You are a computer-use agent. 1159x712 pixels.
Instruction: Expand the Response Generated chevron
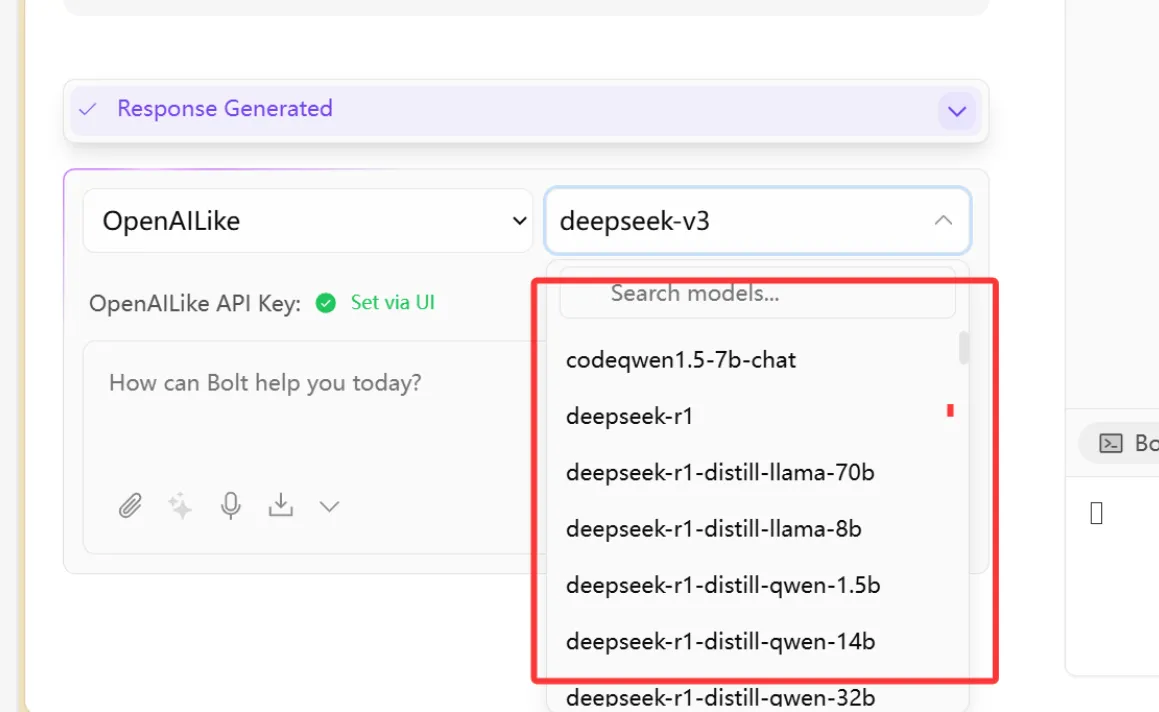[957, 110]
